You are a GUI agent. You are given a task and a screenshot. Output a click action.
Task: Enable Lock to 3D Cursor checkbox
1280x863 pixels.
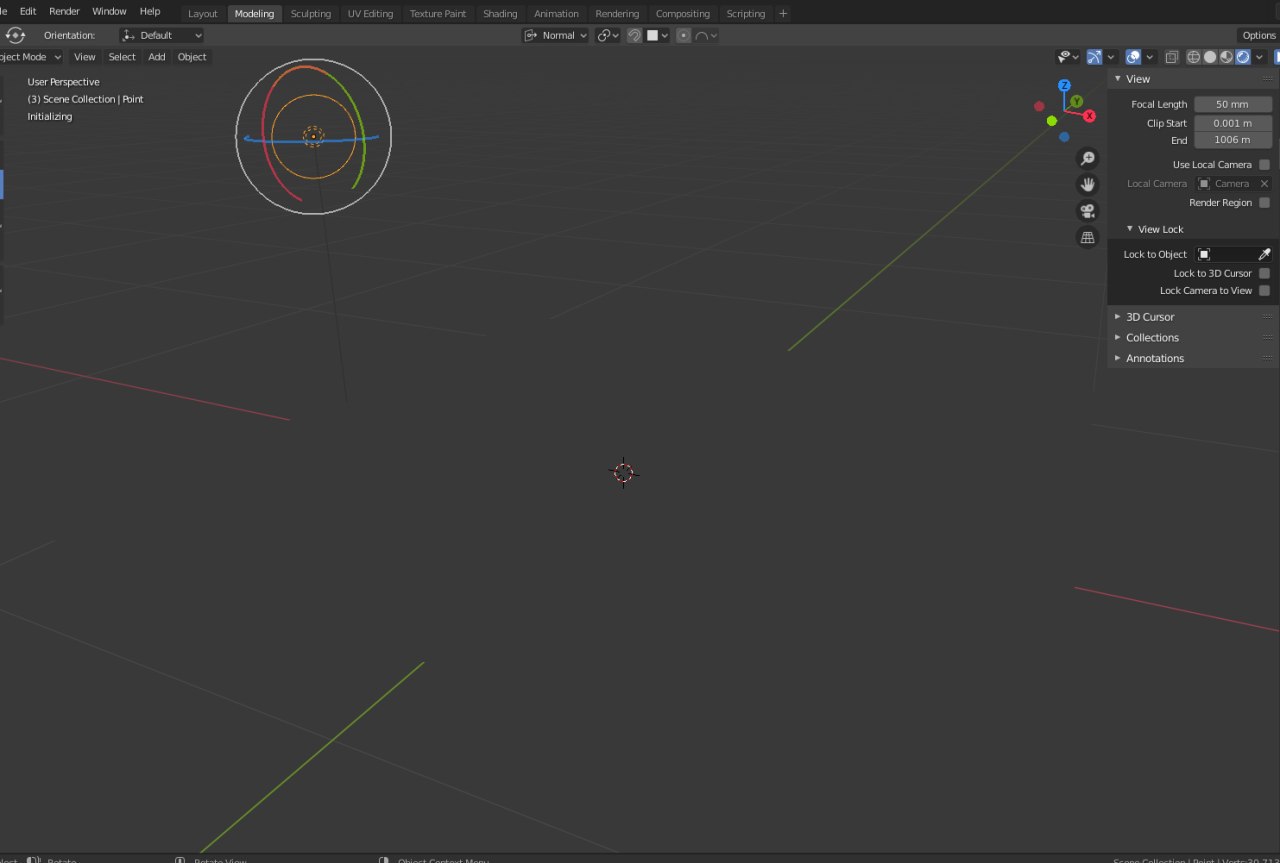tap(1264, 273)
